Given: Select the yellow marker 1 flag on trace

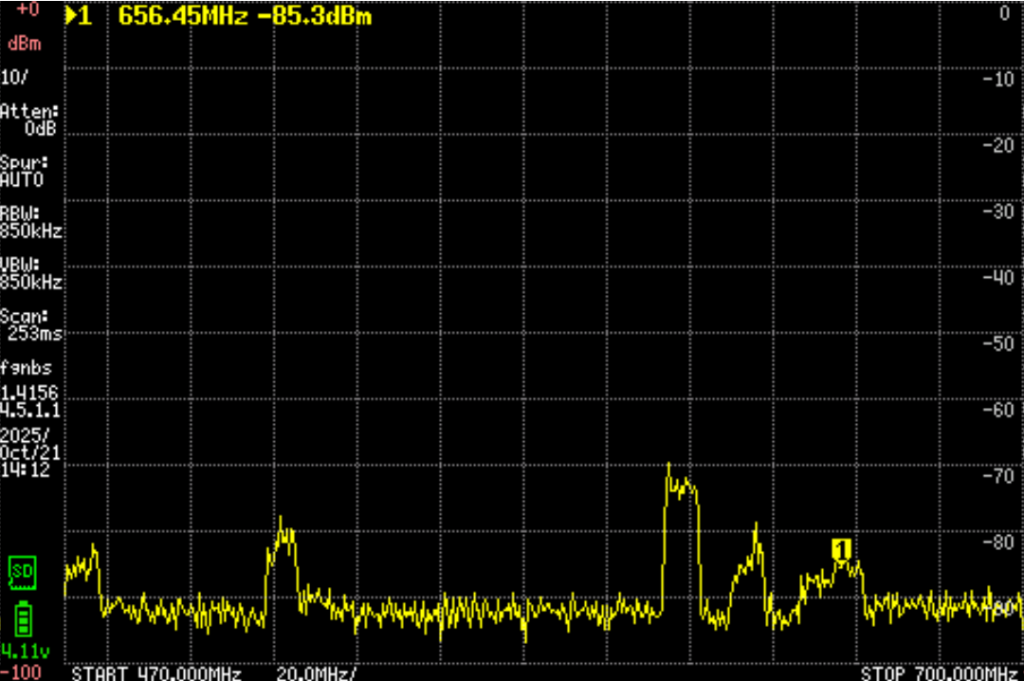Looking at the screenshot, I should point(841,548).
